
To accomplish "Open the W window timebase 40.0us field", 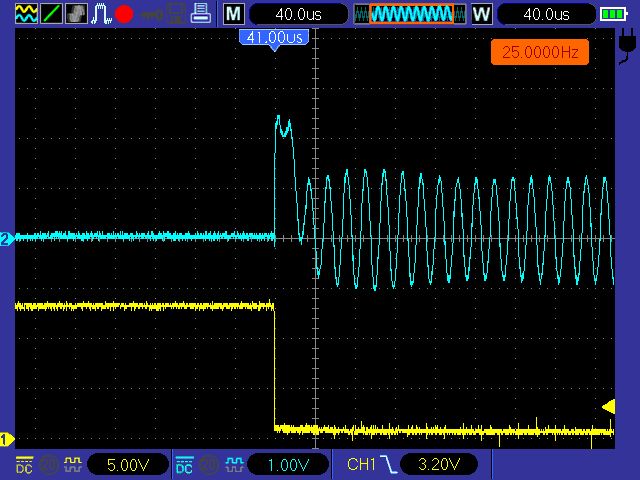I will point(545,14).
